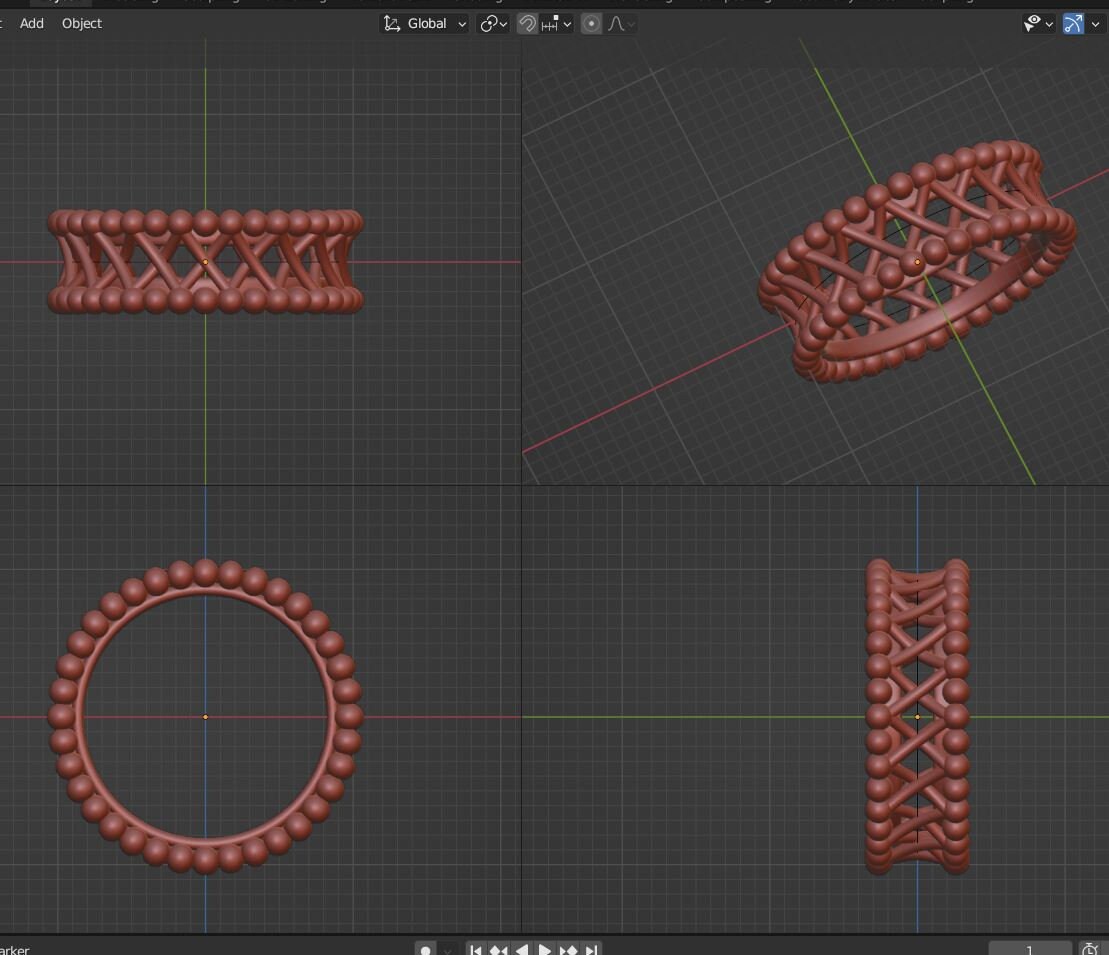Toggle the snap magnet button
This screenshot has height=955, width=1109.
pyautogui.click(x=527, y=23)
